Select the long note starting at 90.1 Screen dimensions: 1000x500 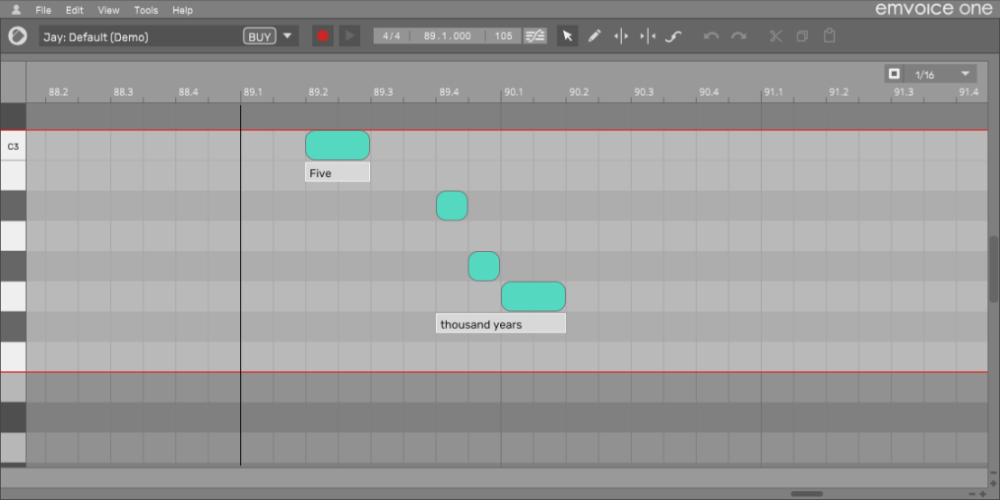(533, 297)
